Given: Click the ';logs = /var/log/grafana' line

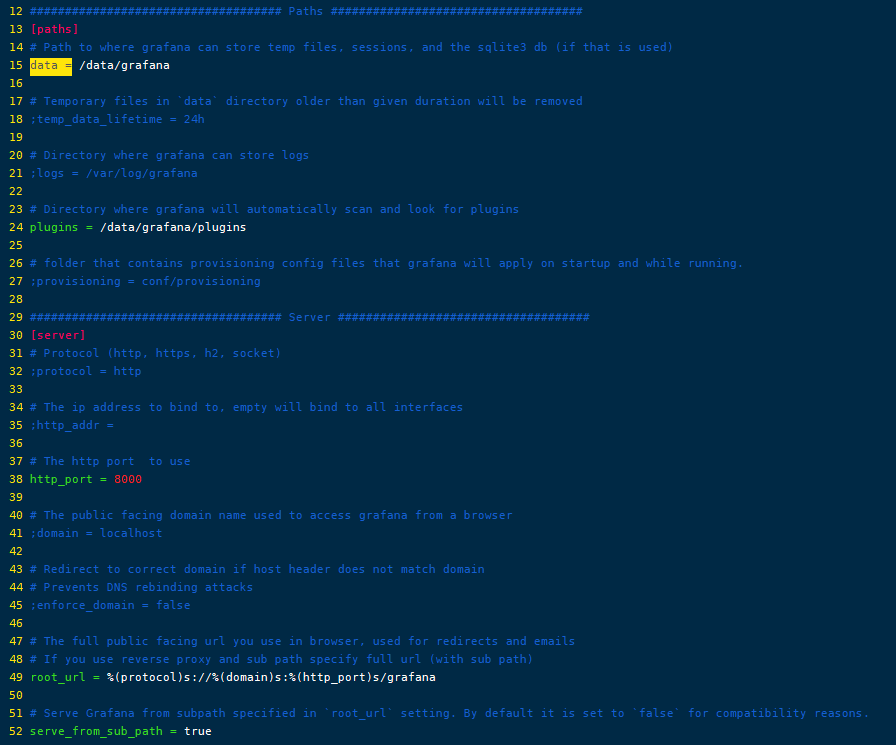Looking at the screenshot, I should [x=114, y=173].
